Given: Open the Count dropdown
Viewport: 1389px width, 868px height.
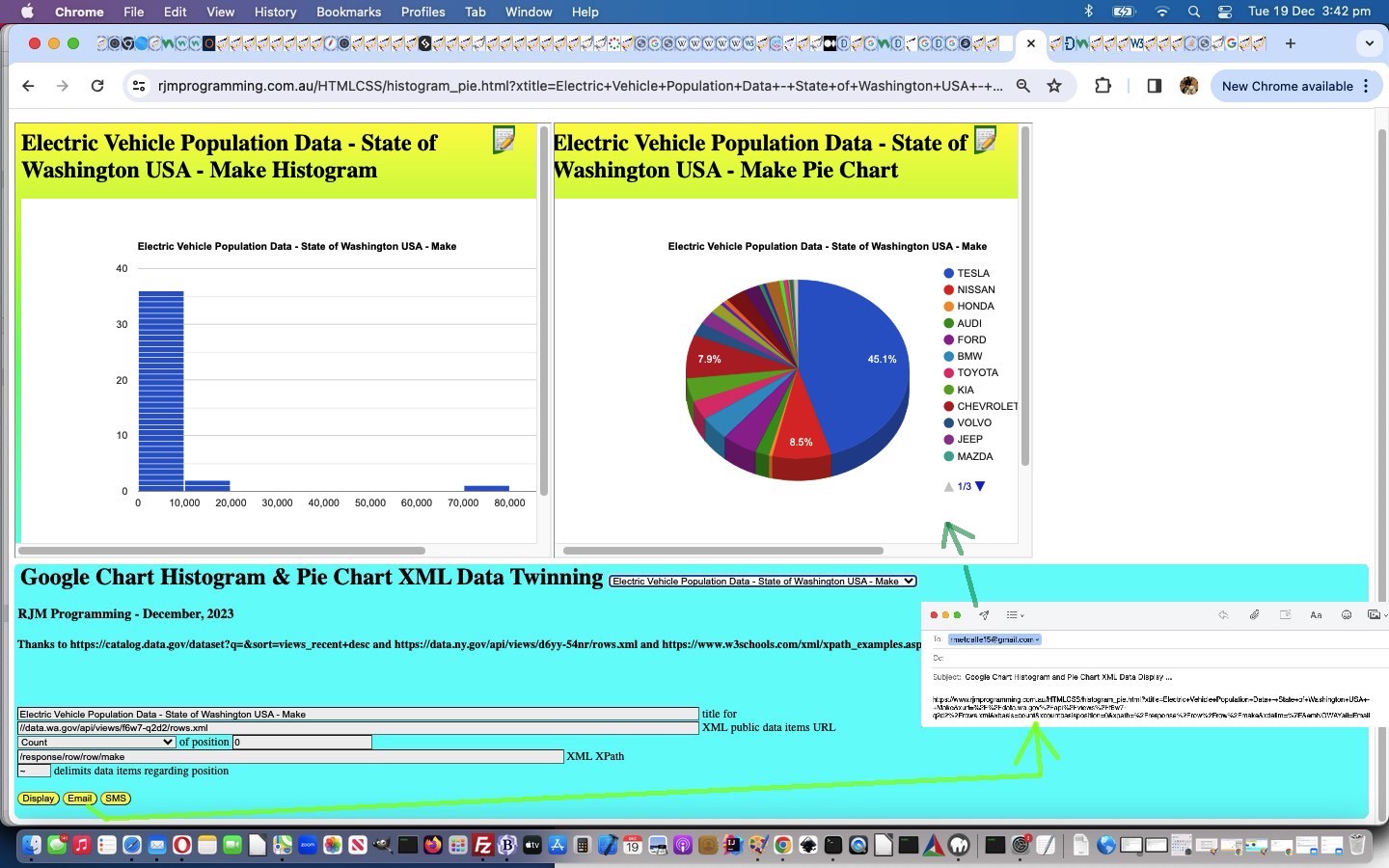Looking at the screenshot, I should coord(96,742).
